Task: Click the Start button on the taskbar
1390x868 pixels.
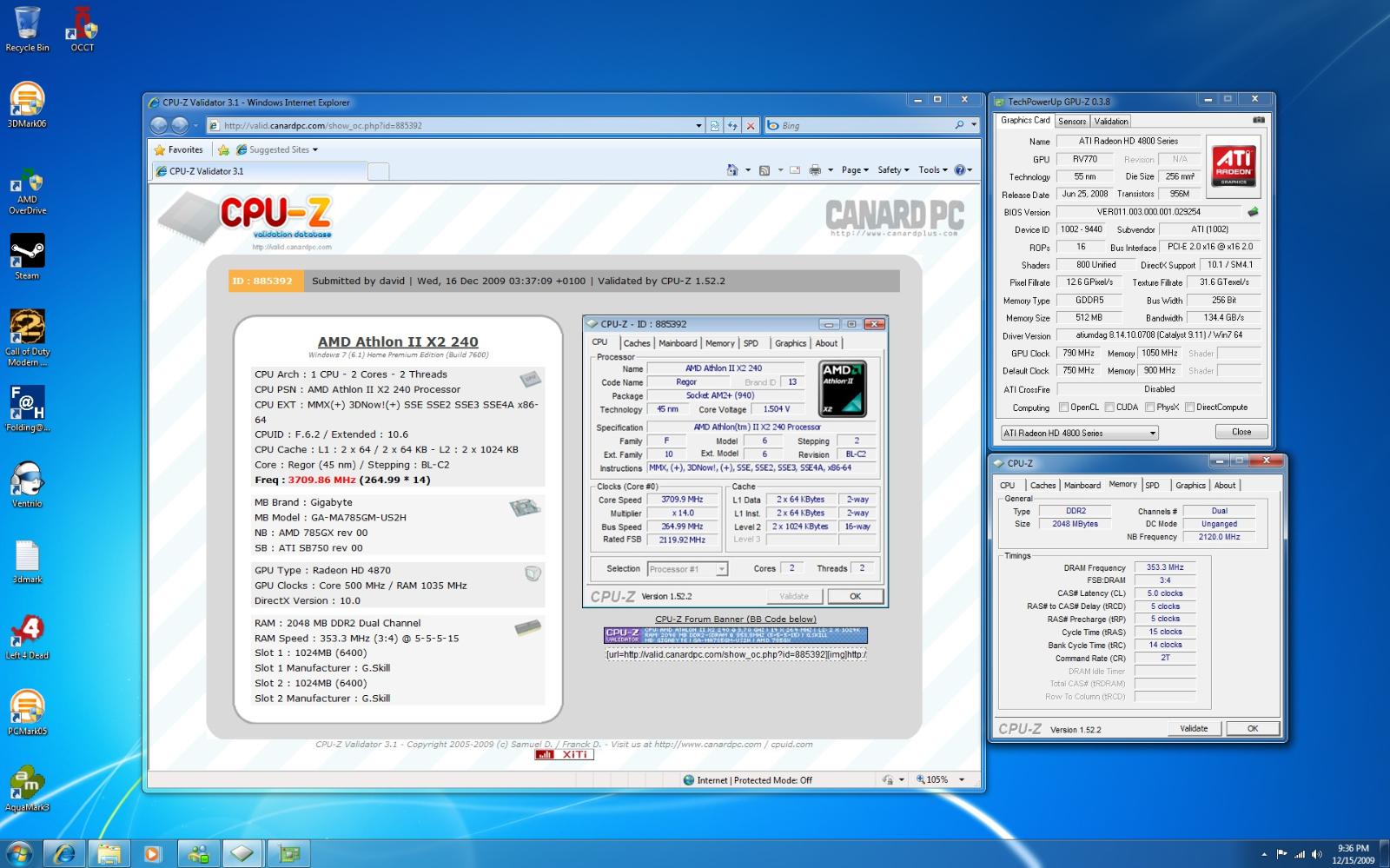Action: point(19,853)
